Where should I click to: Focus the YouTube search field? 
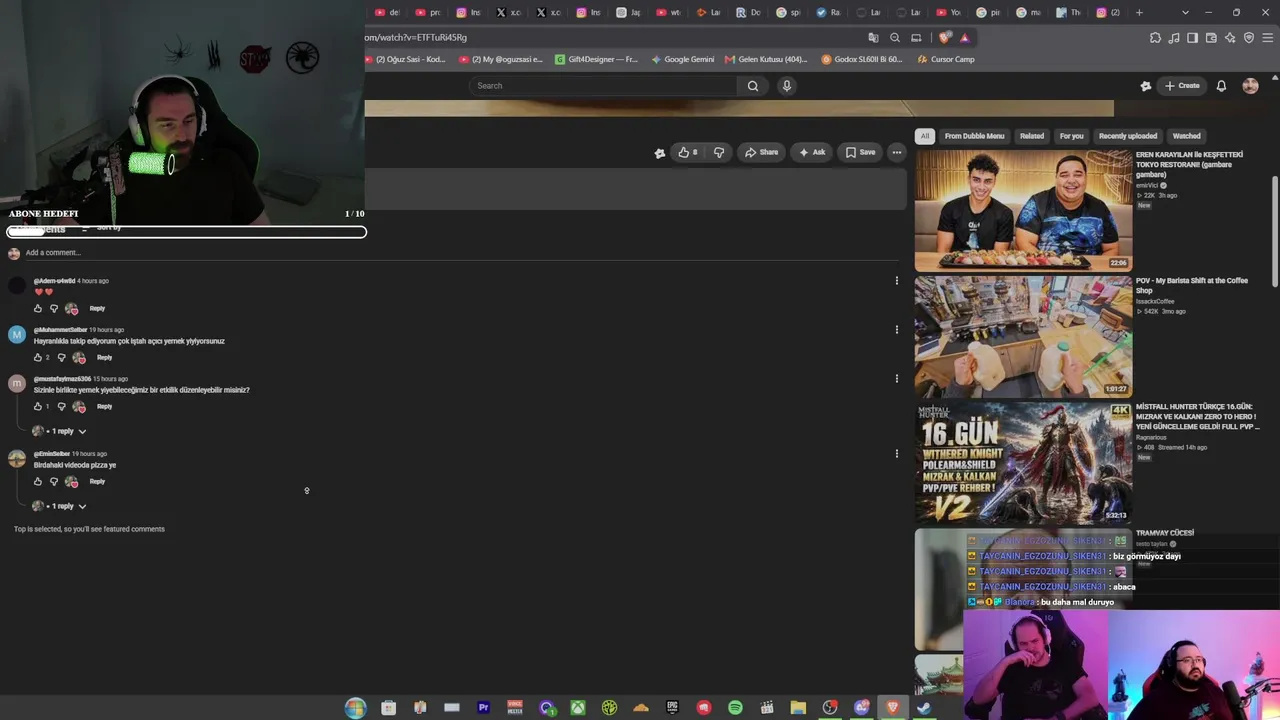tap(606, 86)
